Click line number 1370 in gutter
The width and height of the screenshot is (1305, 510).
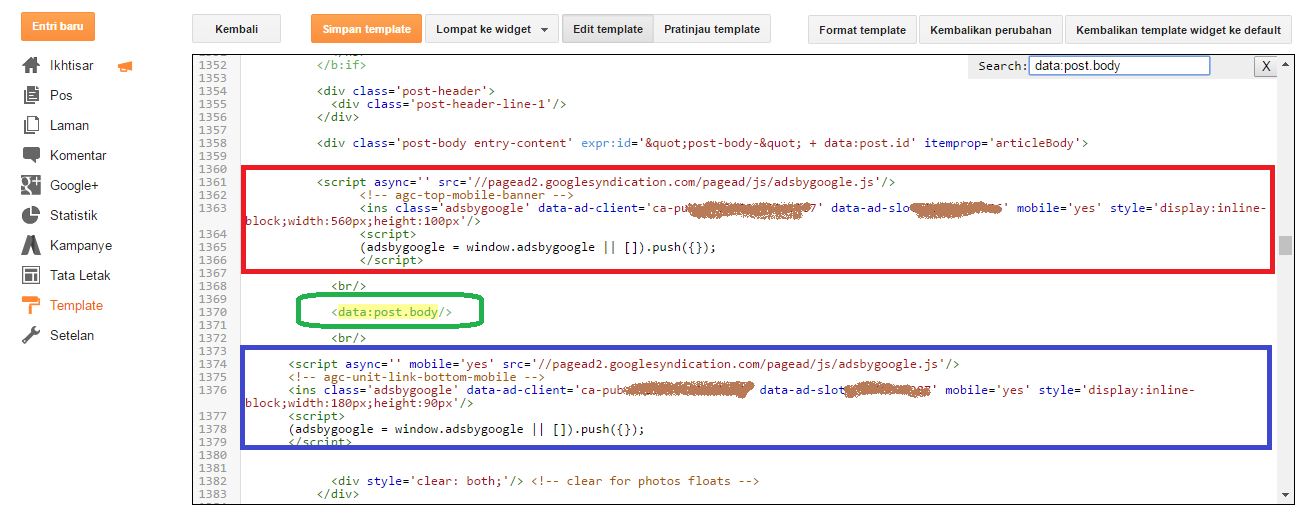click(x=213, y=313)
